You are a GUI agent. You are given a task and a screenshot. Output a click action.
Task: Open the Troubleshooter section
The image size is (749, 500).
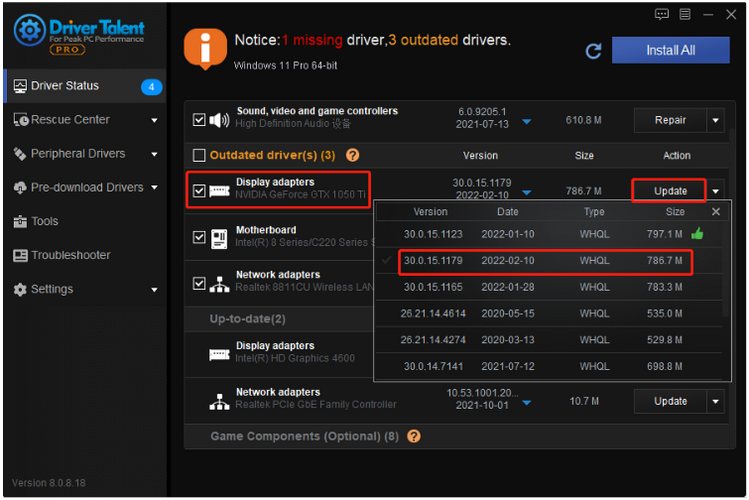(85, 255)
